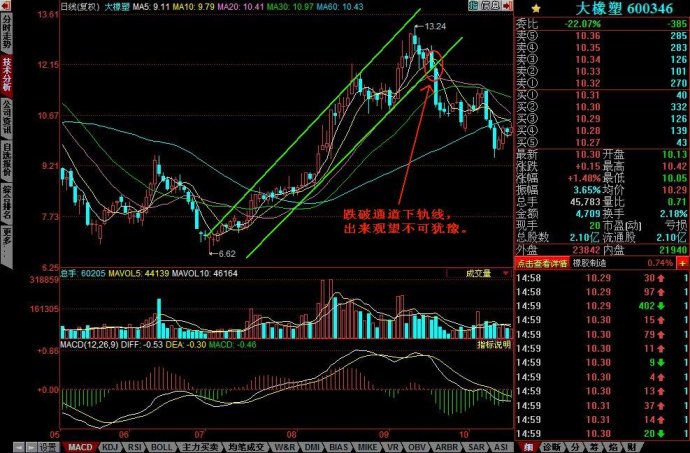Select SAR indicator tab

coord(476,447)
